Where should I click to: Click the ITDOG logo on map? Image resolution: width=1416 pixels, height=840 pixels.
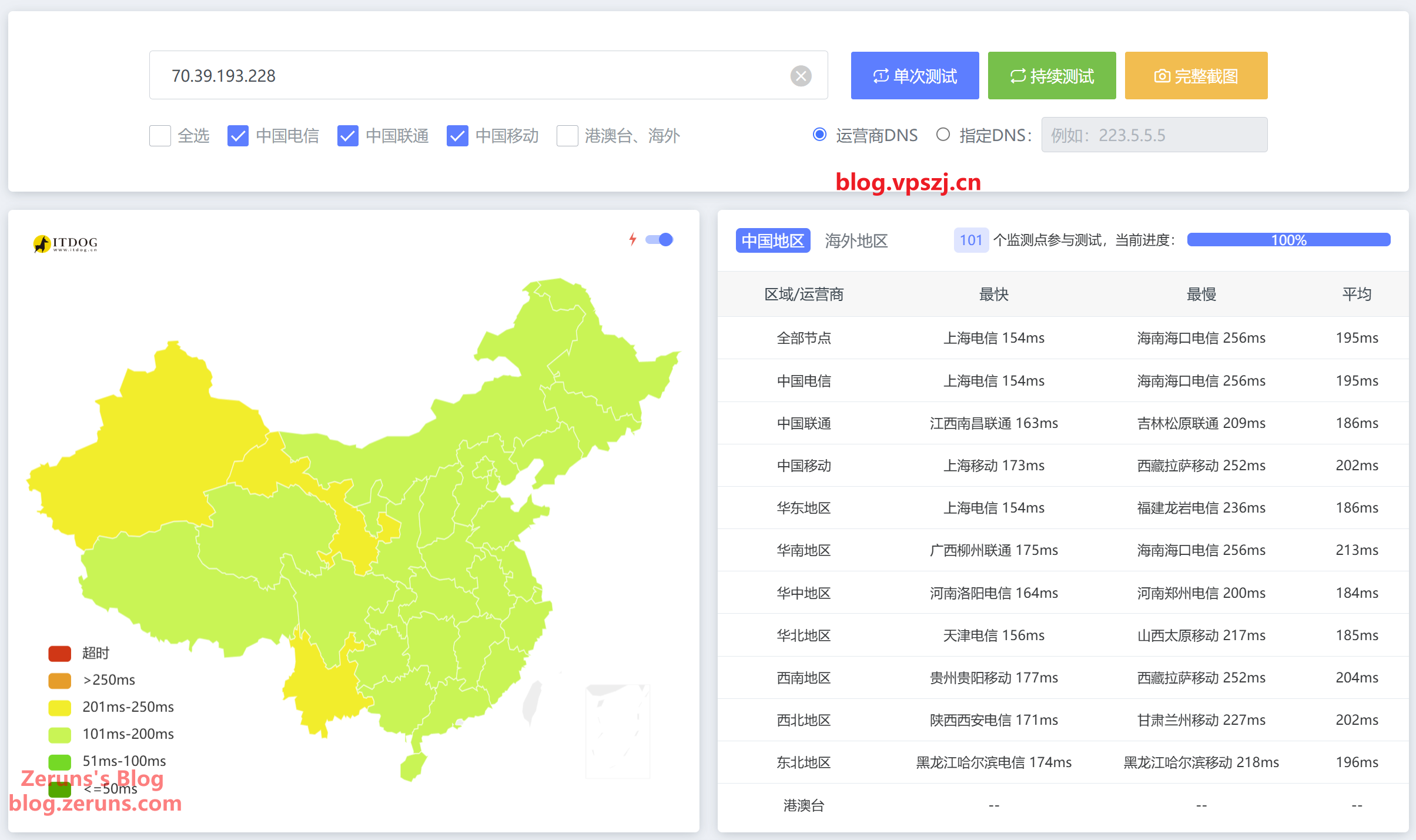coord(66,243)
